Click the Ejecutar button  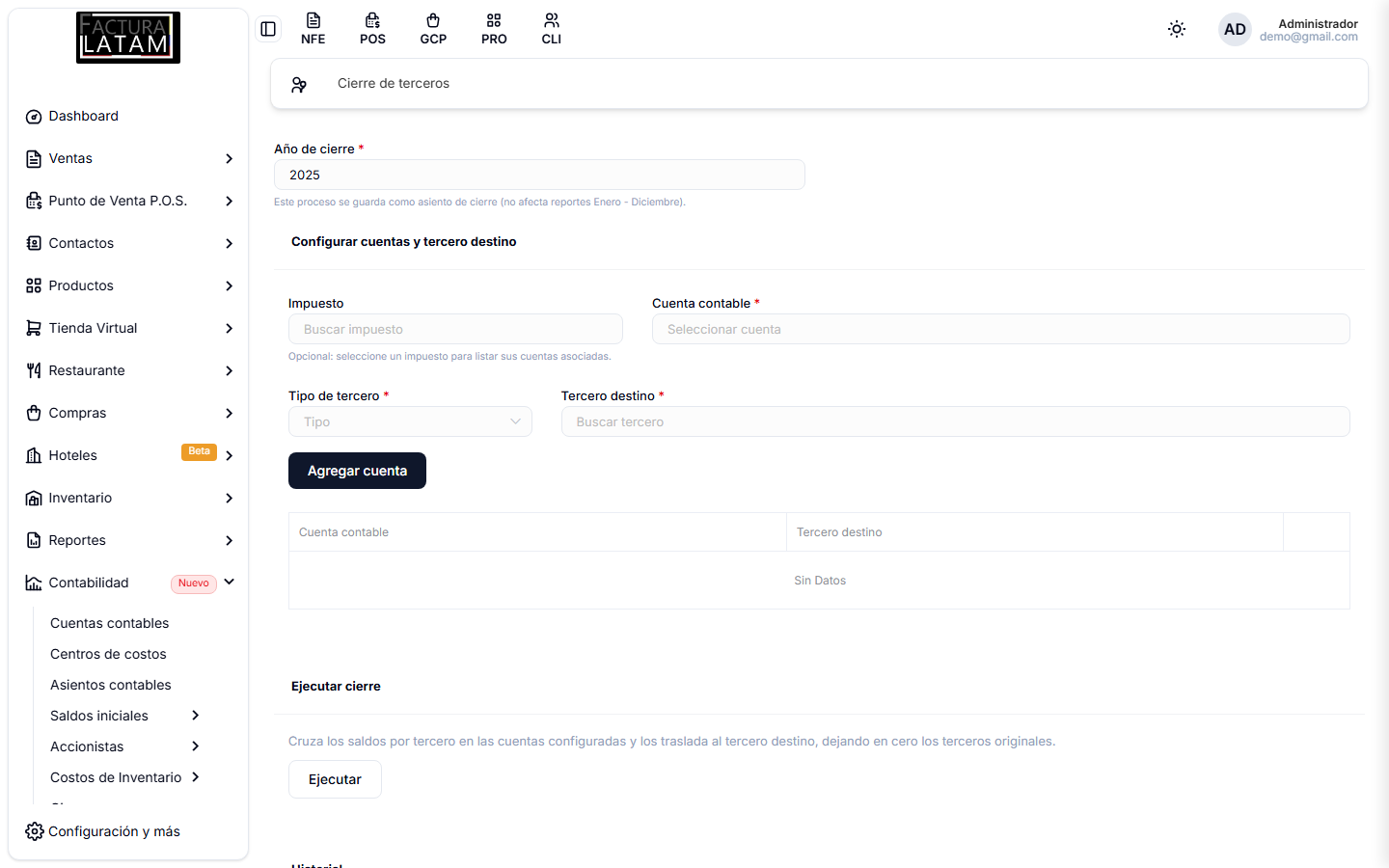point(335,779)
